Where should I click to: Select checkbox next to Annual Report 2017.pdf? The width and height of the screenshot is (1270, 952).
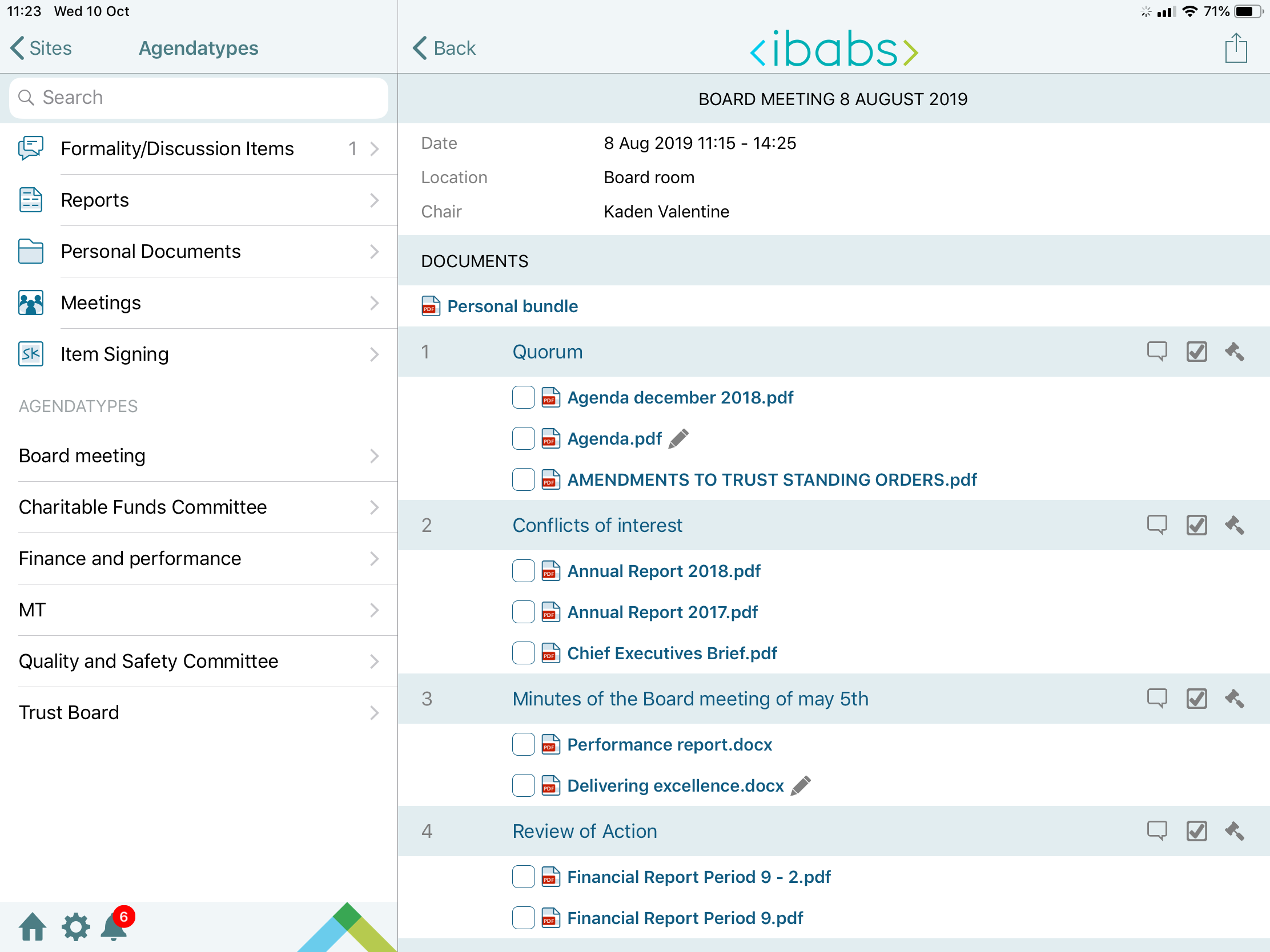tap(523, 612)
